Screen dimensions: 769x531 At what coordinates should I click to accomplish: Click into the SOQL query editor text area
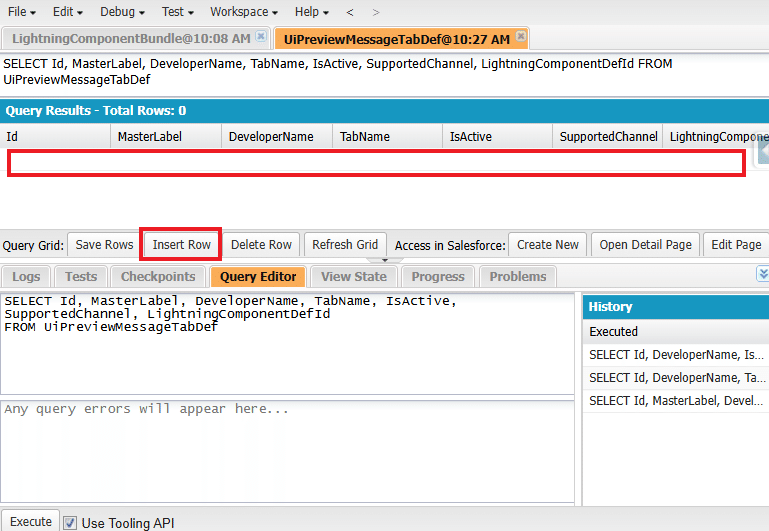click(x=287, y=343)
